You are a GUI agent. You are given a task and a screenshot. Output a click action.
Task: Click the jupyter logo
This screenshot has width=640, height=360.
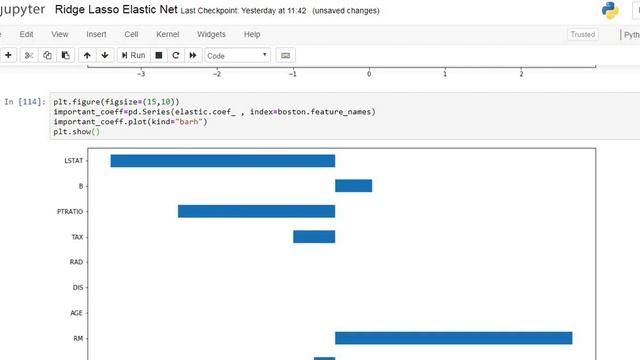[22, 10]
